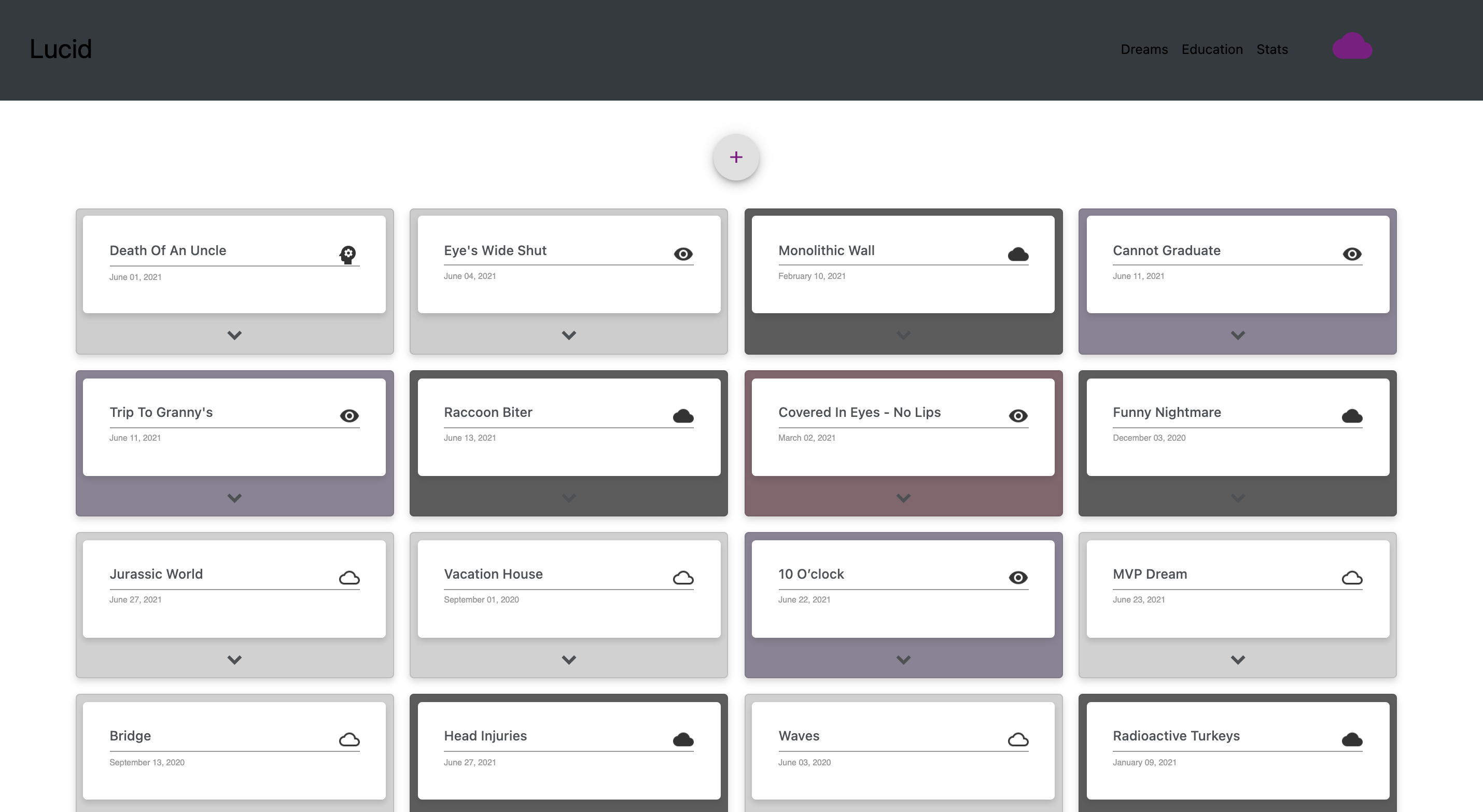
Task: Expand the Jurassic World card chevron
Action: (234, 660)
